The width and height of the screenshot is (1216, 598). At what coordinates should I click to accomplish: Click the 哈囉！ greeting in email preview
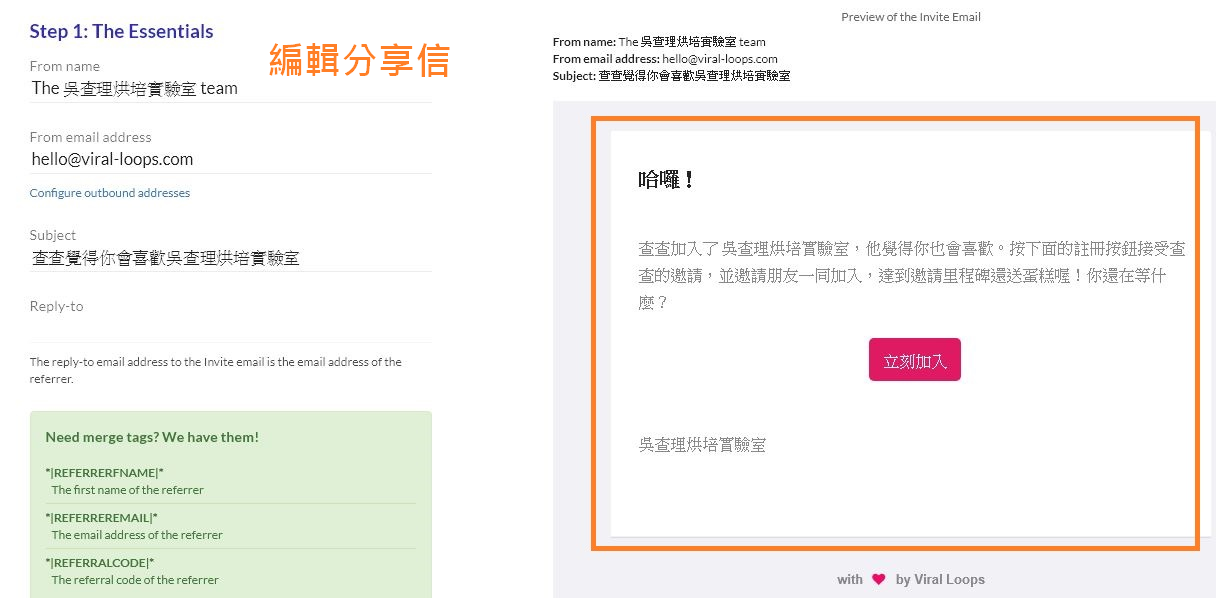pos(666,180)
